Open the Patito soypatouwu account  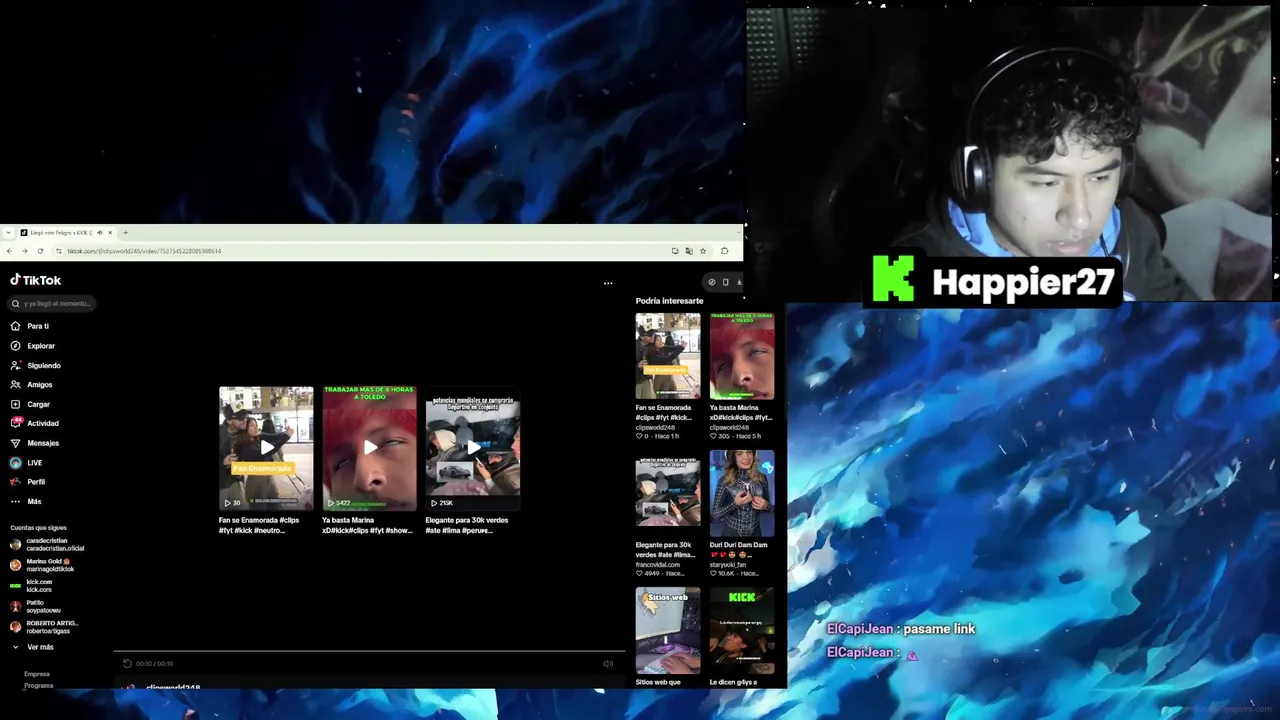tap(35, 606)
